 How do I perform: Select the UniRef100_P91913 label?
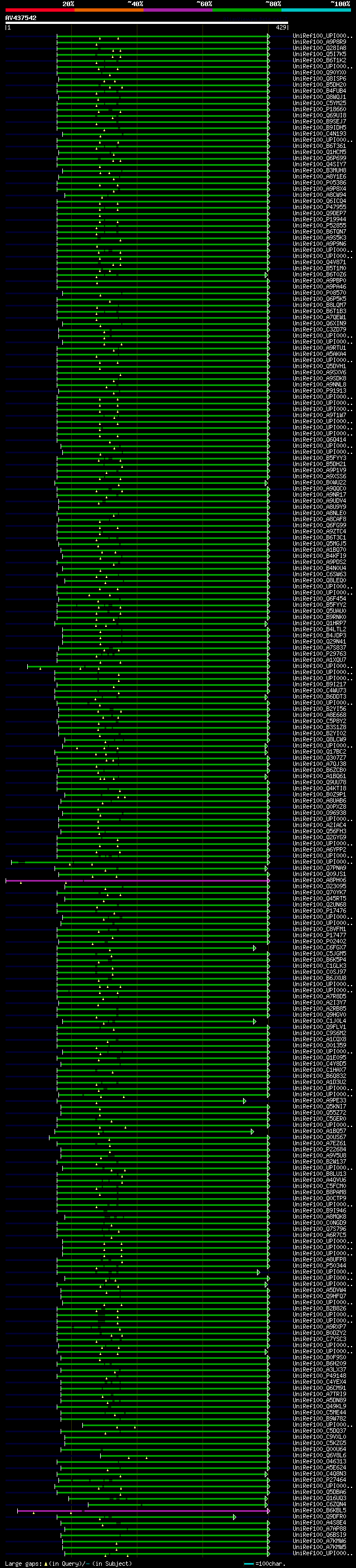pos(319,391)
